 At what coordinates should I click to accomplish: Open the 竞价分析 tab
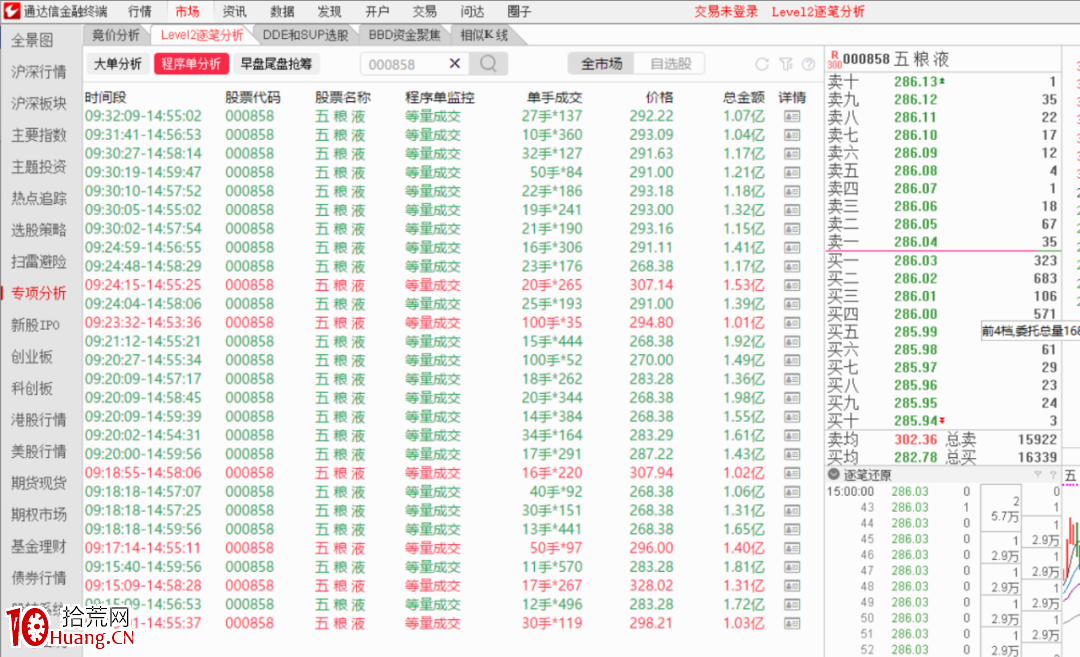[116, 35]
